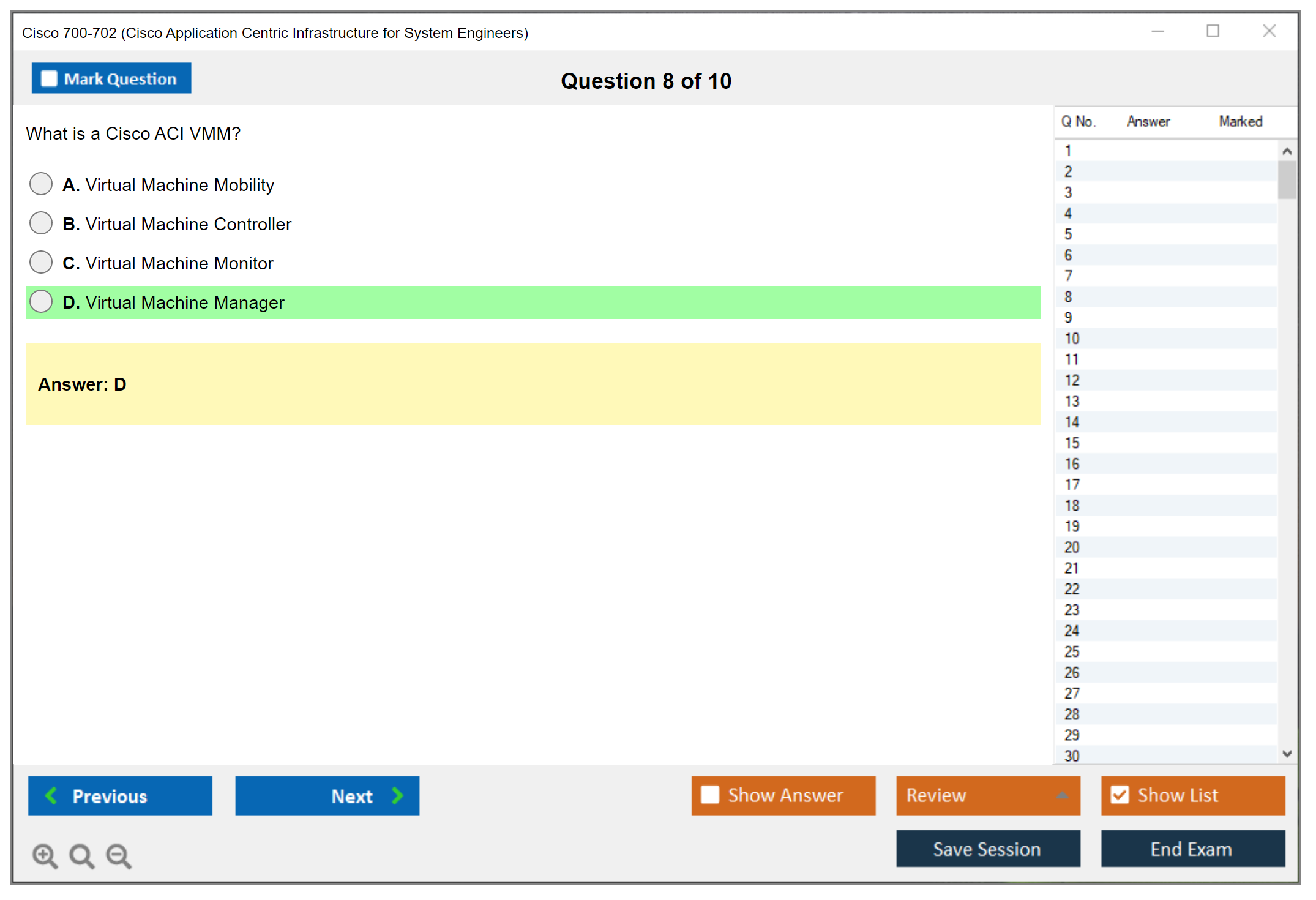Click the green right arrow on Next

point(398,795)
